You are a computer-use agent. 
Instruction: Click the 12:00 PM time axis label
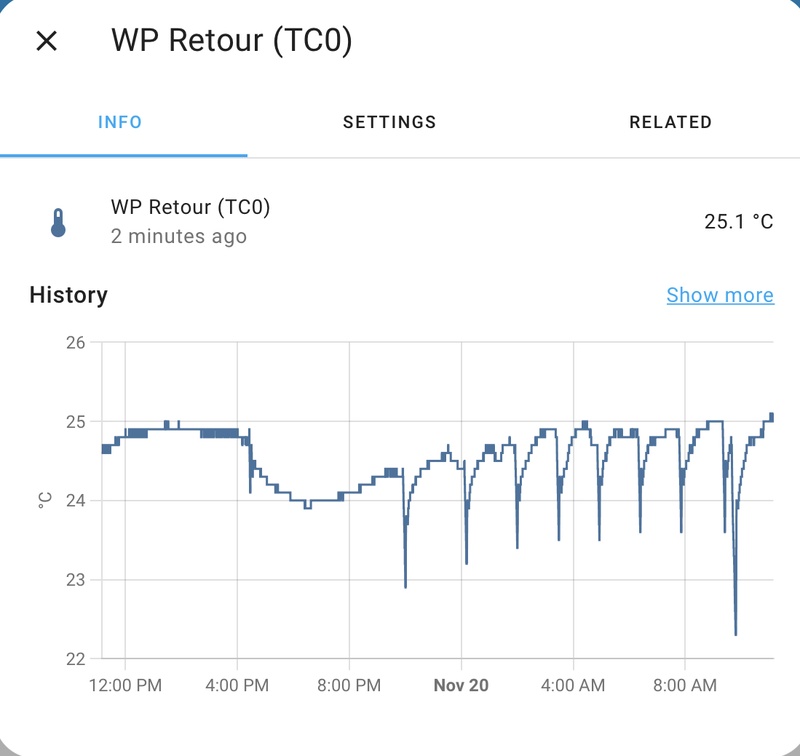tap(124, 686)
